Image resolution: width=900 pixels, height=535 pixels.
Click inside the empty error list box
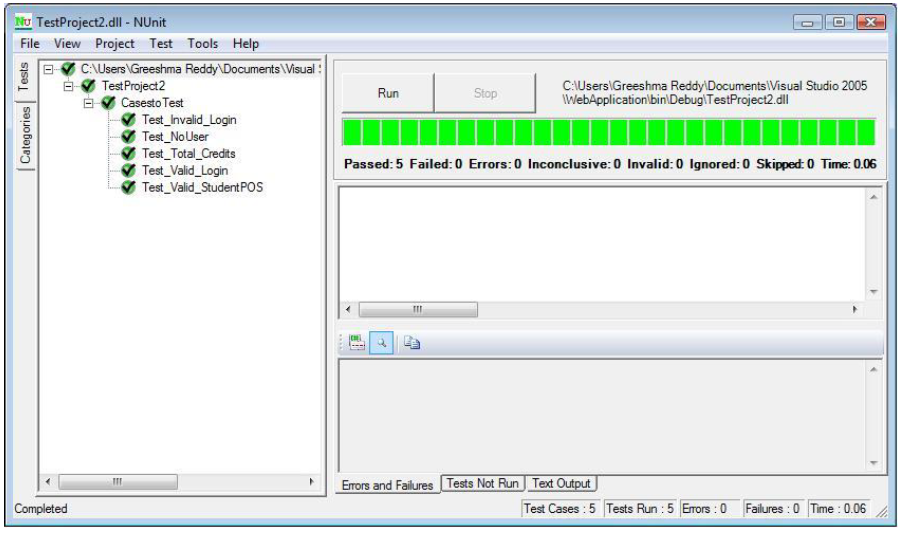603,244
